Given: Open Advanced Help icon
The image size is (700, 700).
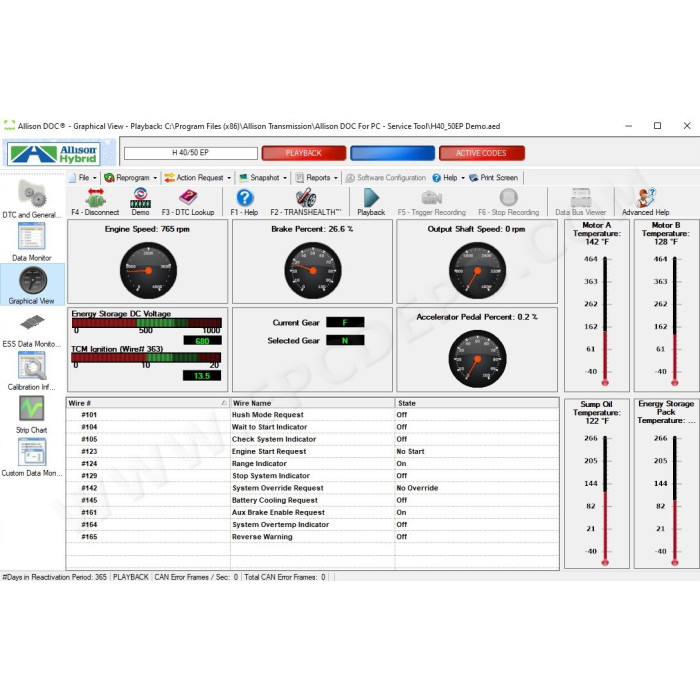Looking at the screenshot, I should [646, 197].
